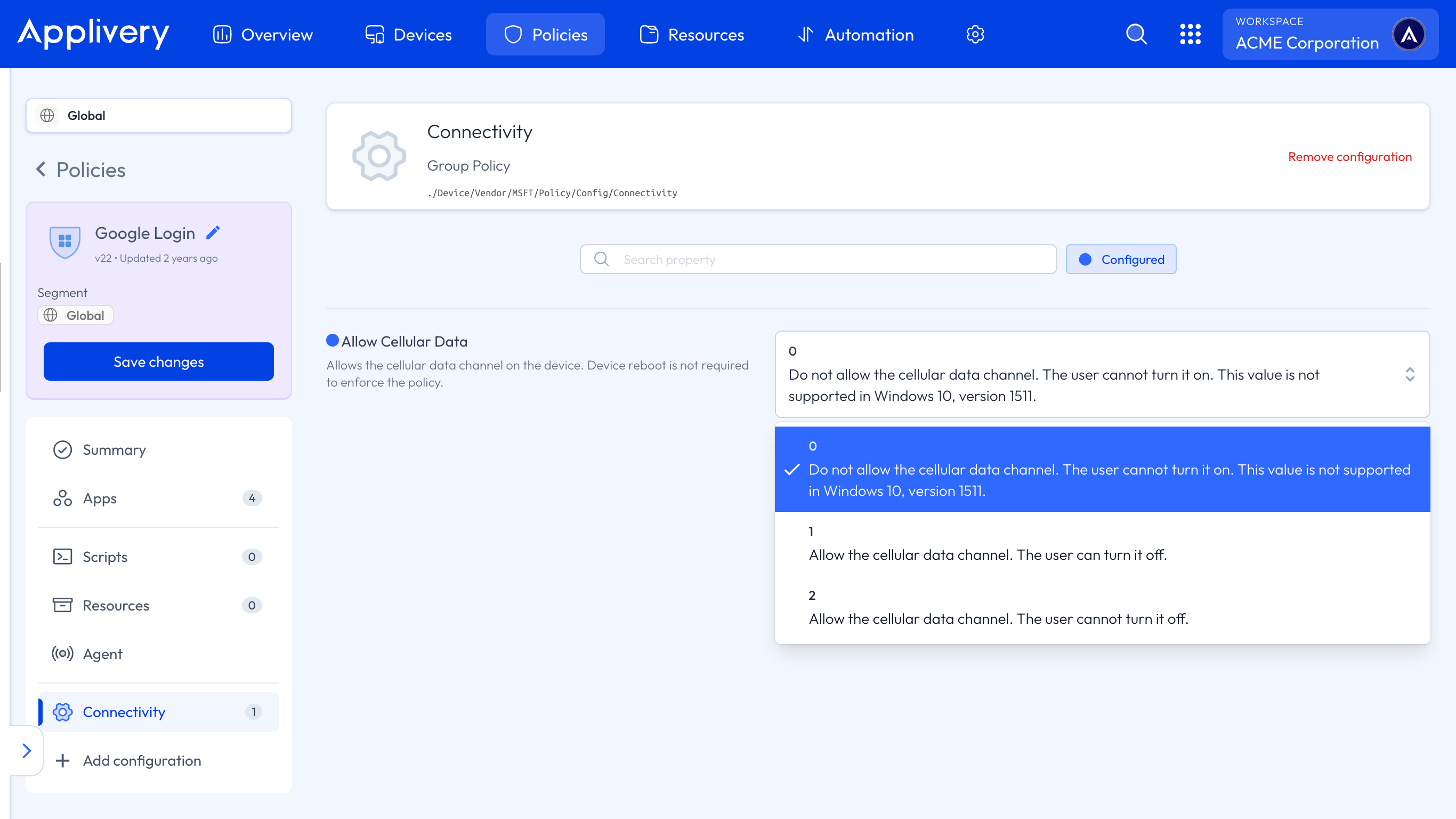Viewport: 1456px width, 819px height.
Task: Toggle the Configured filter
Action: pyautogui.click(x=1121, y=260)
